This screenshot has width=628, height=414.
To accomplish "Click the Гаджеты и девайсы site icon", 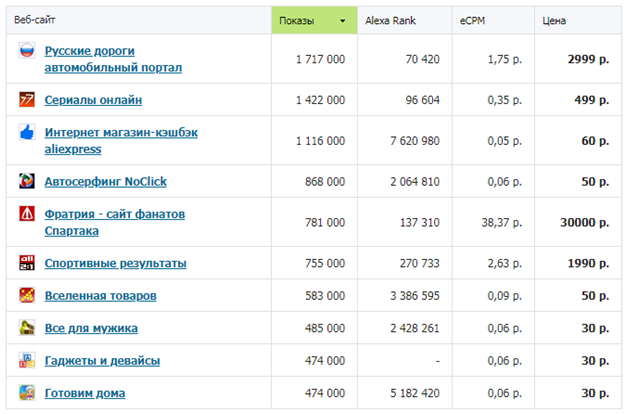I will [x=27, y=360].
